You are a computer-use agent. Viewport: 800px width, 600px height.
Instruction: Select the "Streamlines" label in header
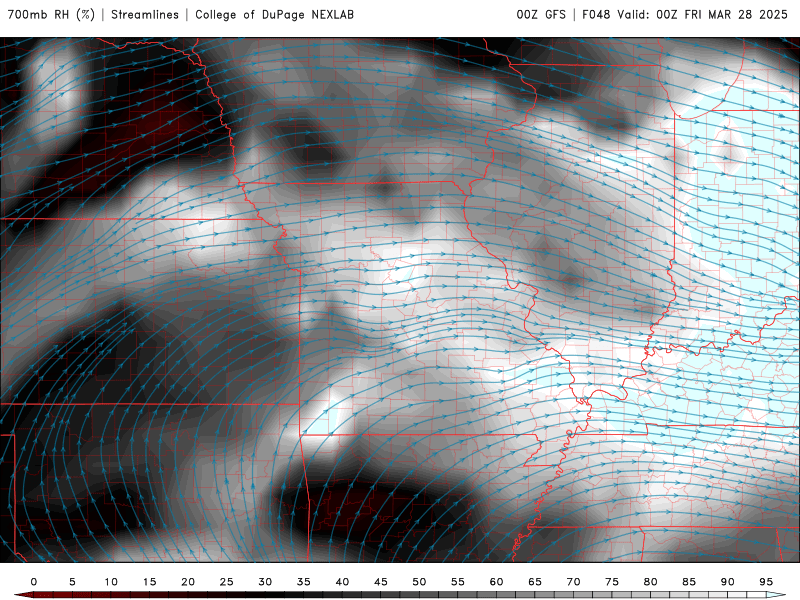(x=145, y=15)
